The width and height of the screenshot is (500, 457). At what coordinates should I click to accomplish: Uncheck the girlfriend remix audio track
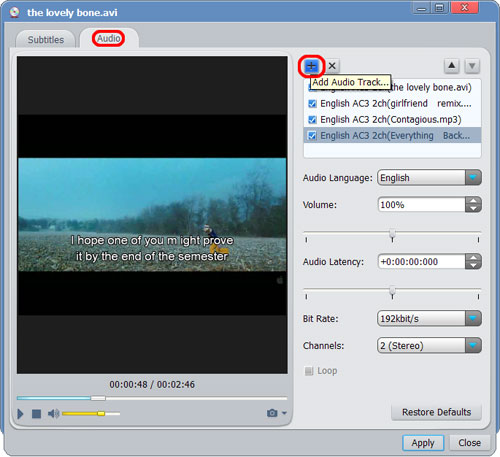tap(312, 104)
